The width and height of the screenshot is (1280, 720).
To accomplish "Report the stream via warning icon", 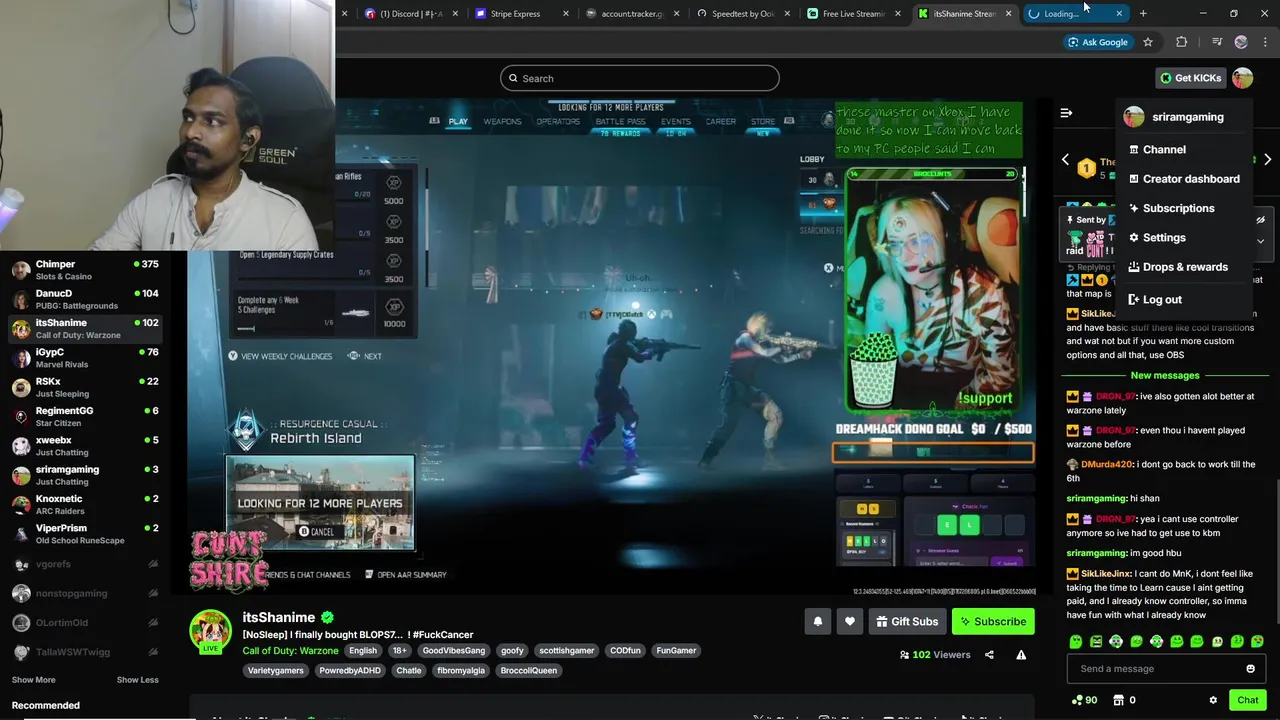I will click(1021, 655).
